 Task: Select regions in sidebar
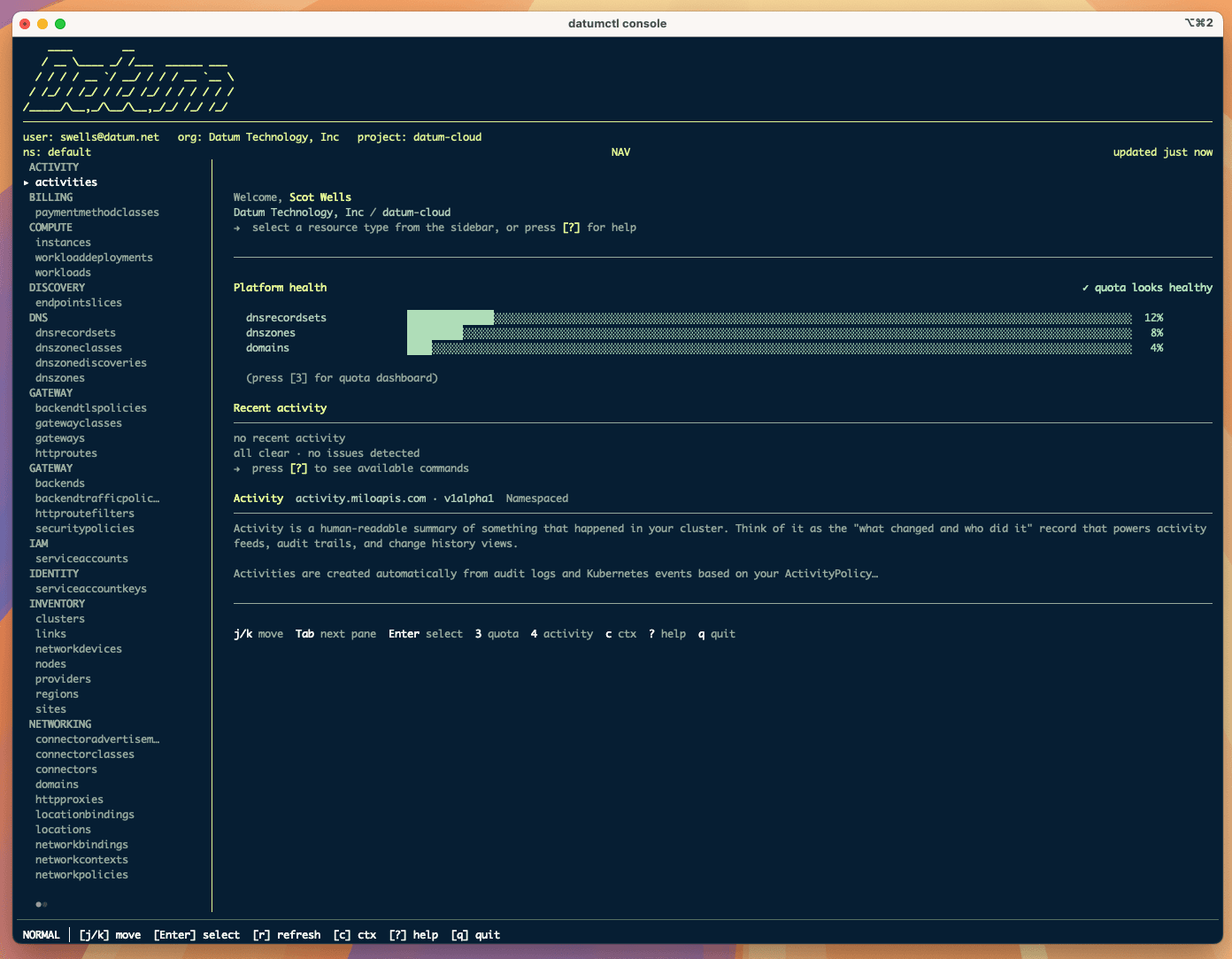point(57,694)
